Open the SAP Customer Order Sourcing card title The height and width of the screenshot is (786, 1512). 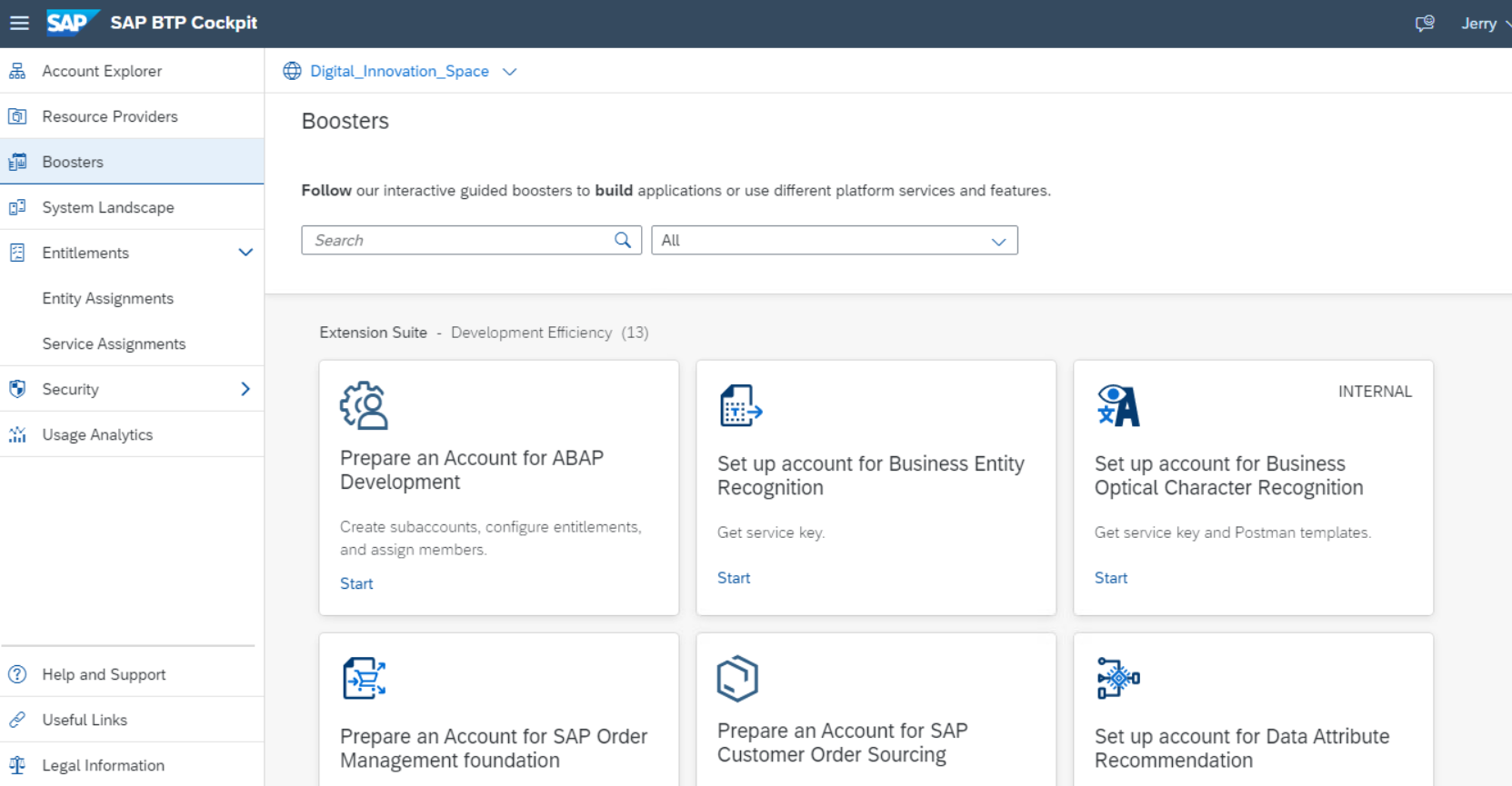pos(843,742)
